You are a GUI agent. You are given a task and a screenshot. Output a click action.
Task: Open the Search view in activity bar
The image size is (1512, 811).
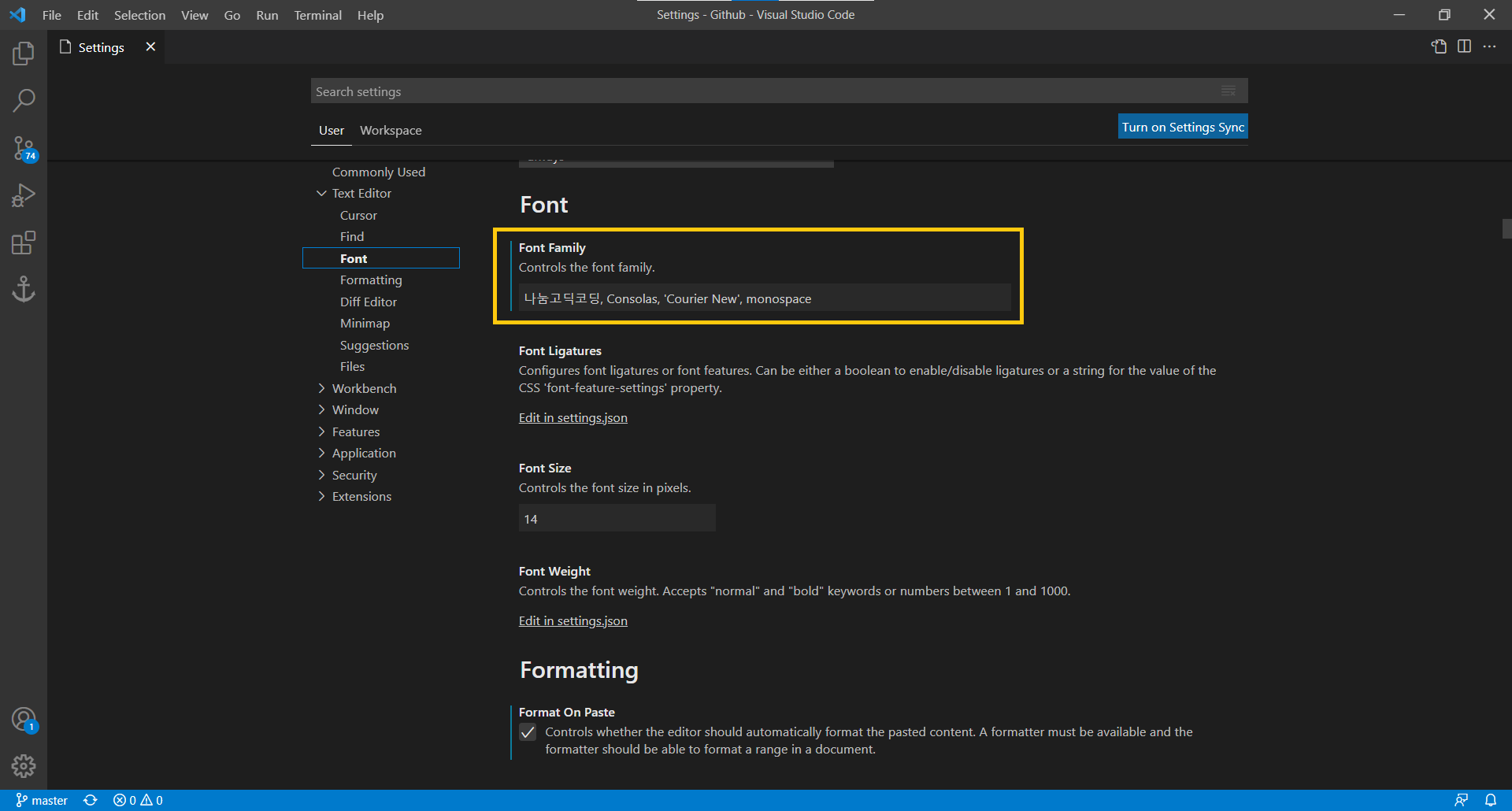[24, 101]
